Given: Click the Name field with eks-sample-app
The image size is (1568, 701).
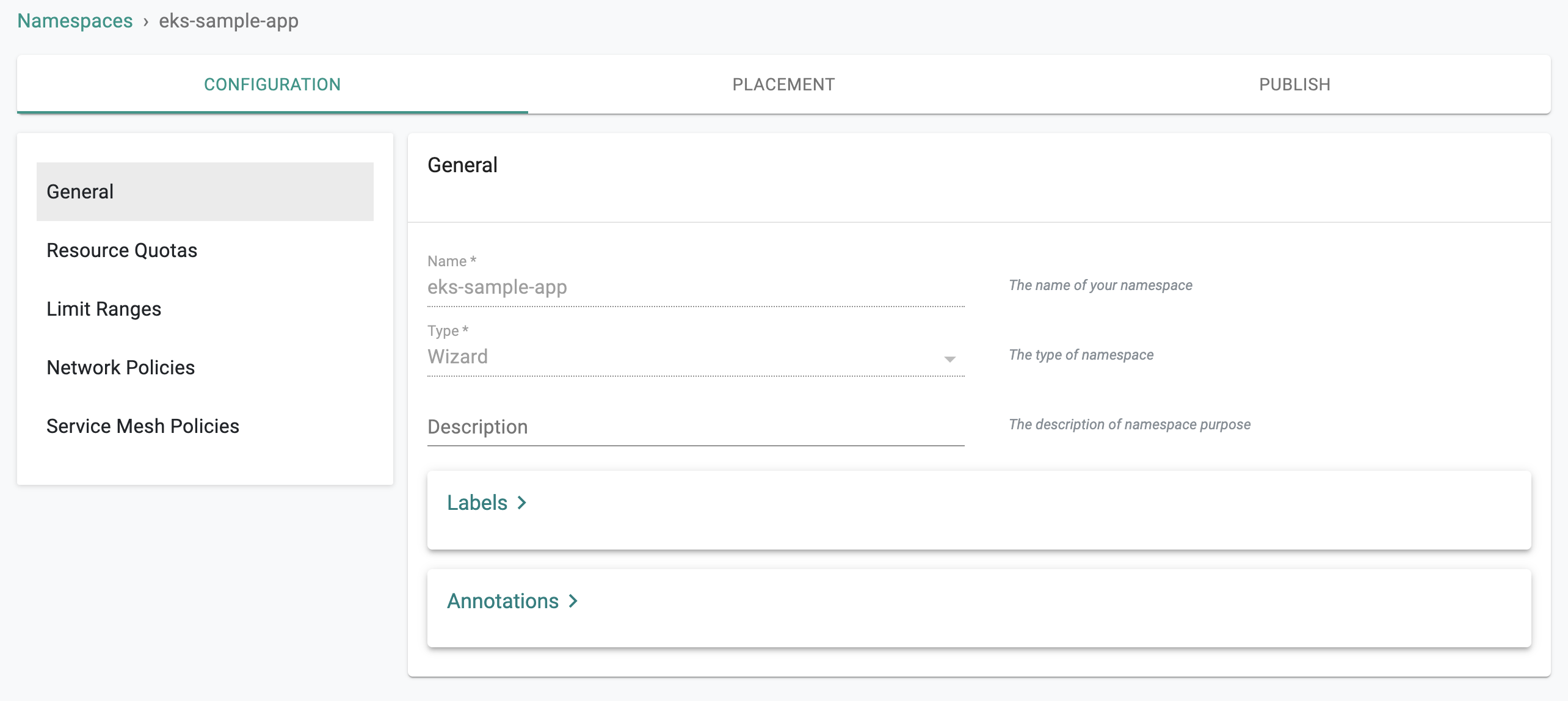Looking at the screenshot, I should pyautogui.click(x=696, y=287).
